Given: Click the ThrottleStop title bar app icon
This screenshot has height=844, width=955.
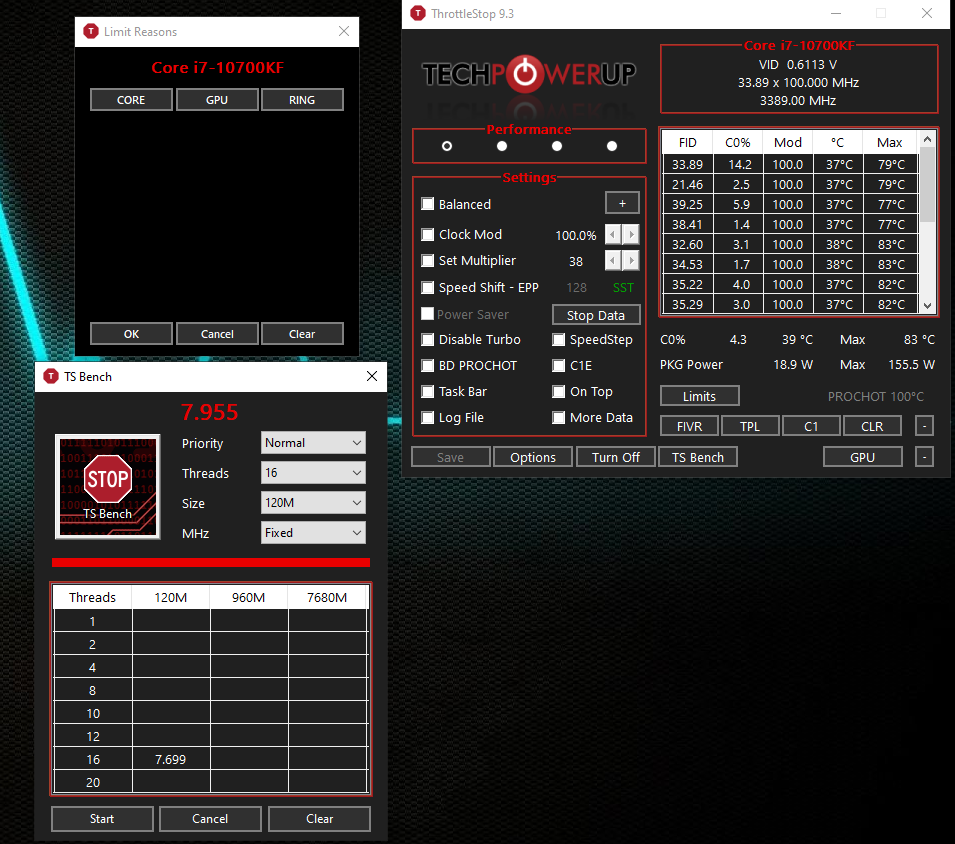Looking at the screenshot, I should tap(418, 13).
